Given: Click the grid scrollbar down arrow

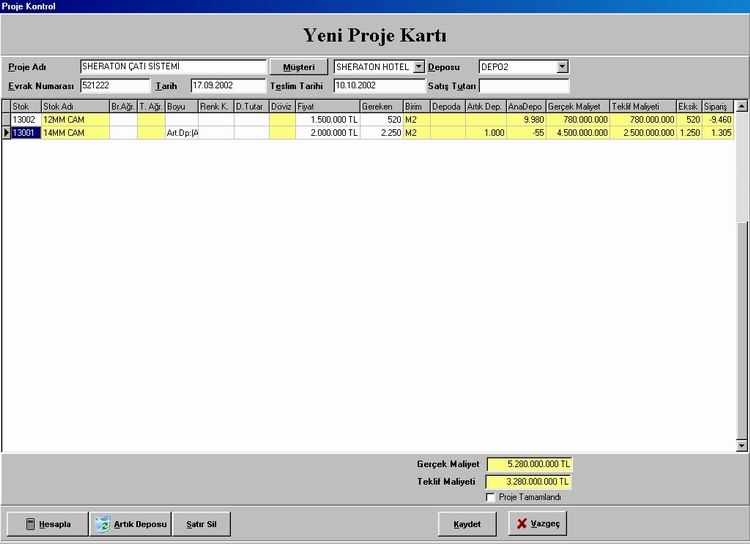Looking at the screenshot, I should point(741,445).
